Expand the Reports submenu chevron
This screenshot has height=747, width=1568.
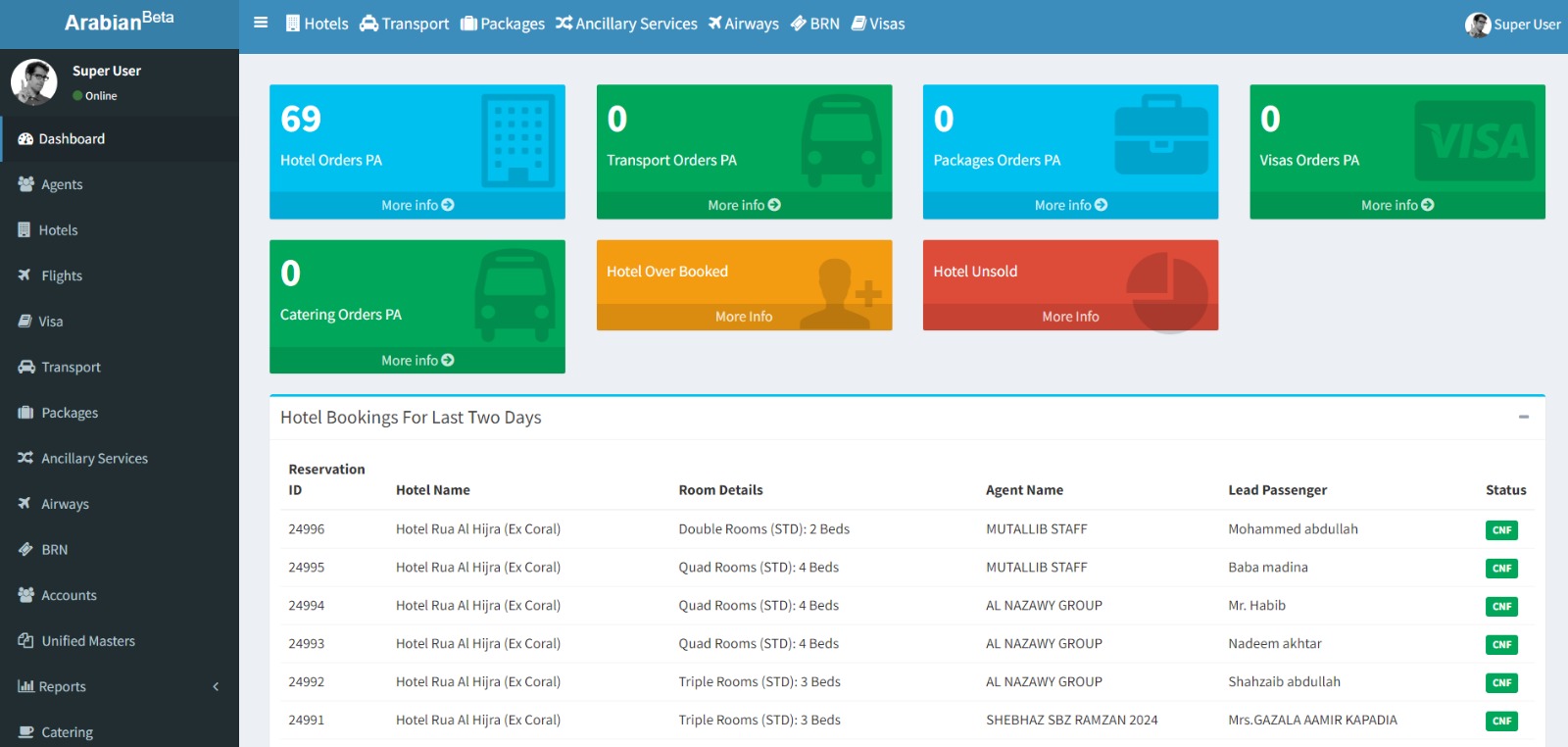point(216,687)
